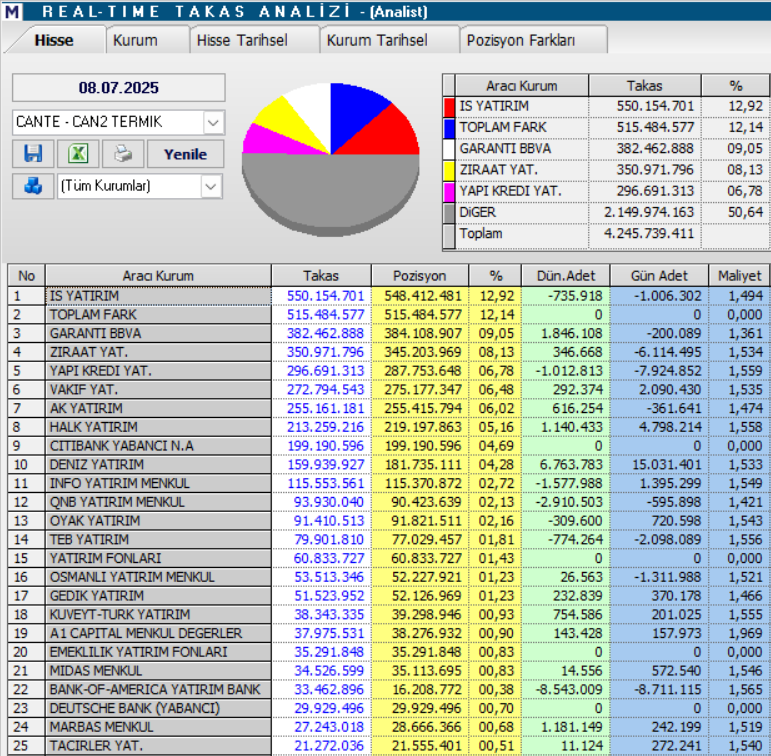Click the yellow ZIRAAT YAT. legend swatch
This screenshot has width=771, height=756.
pos(449,170)
